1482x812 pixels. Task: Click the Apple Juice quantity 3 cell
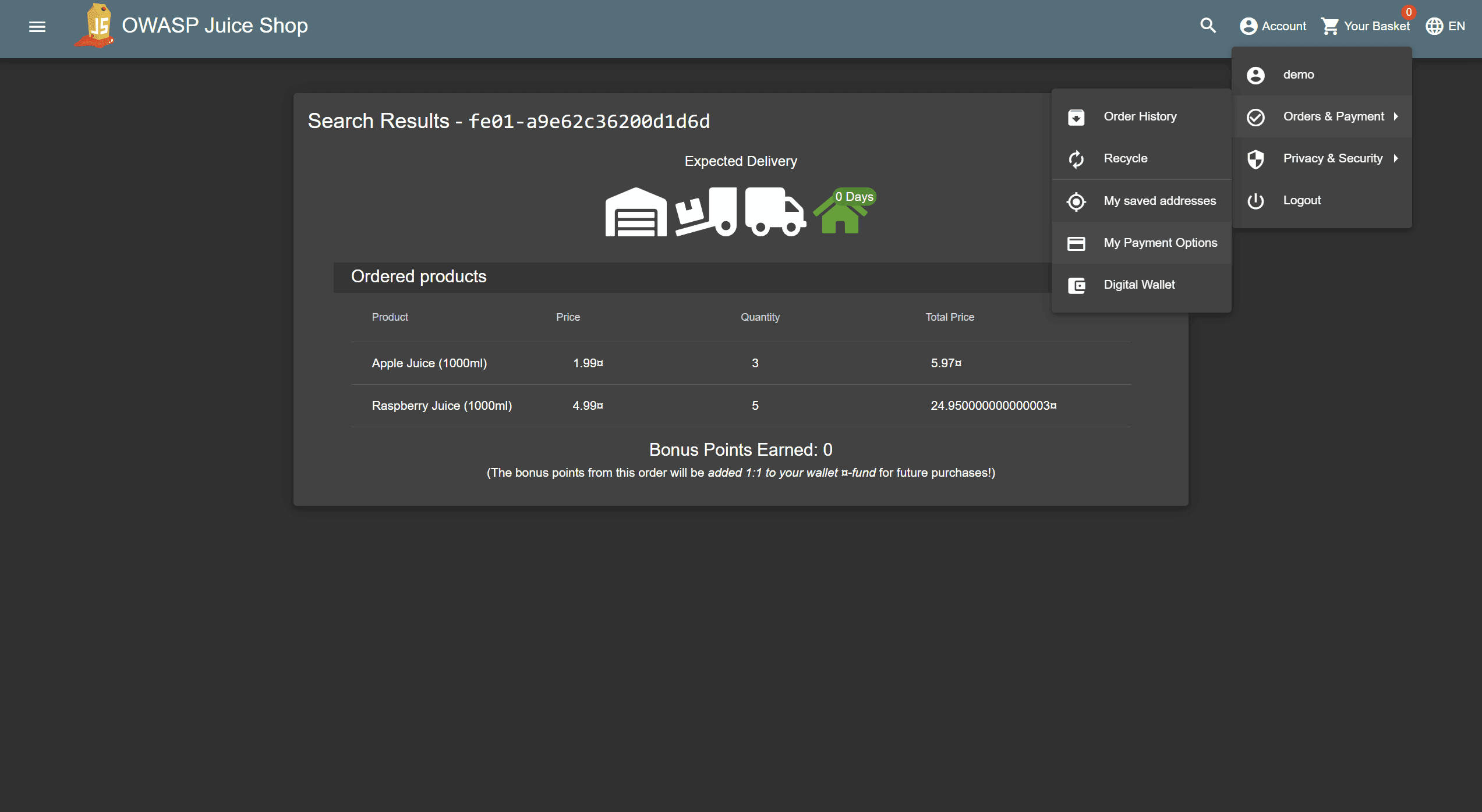755,363
